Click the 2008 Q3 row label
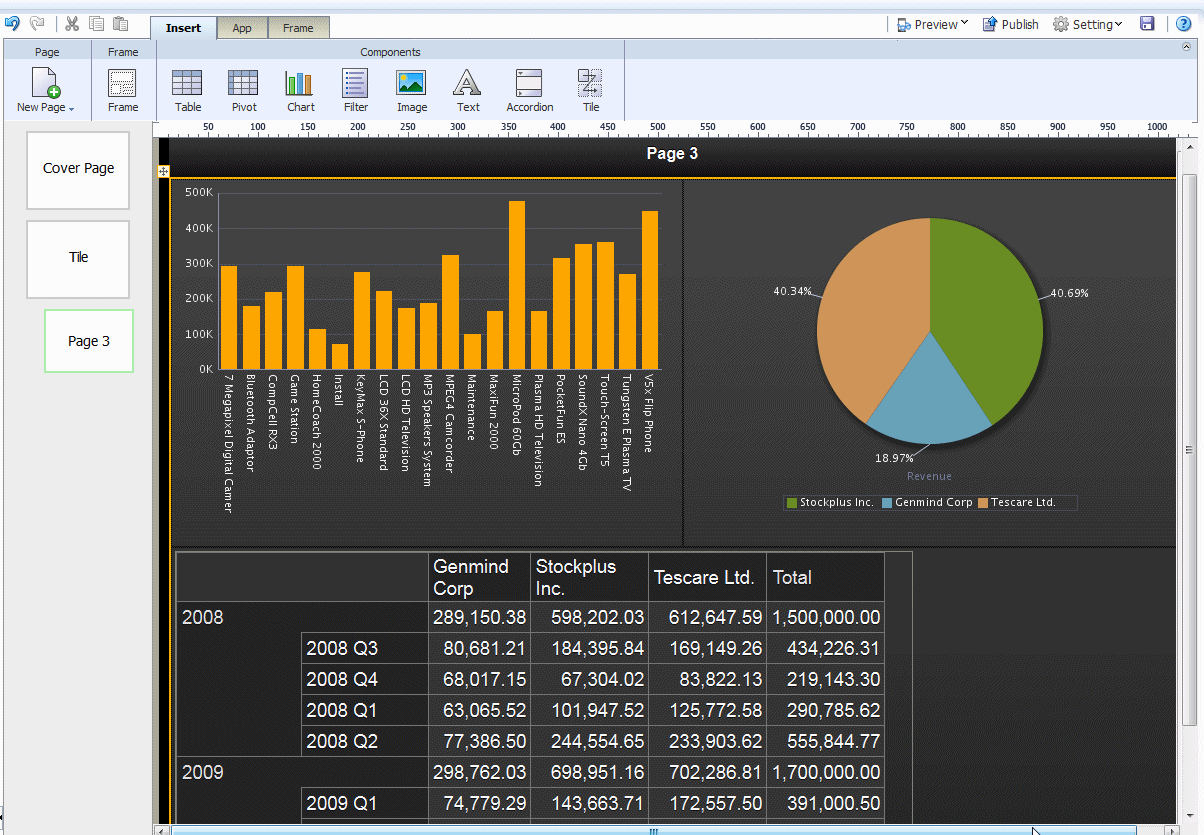The image size is (1204, 835). 364,648
